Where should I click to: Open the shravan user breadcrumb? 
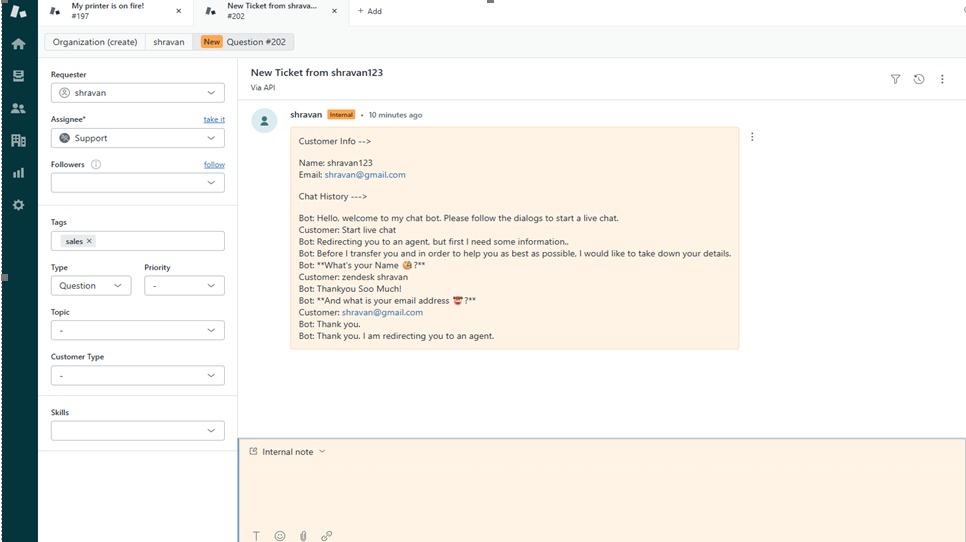click(169, 42)
